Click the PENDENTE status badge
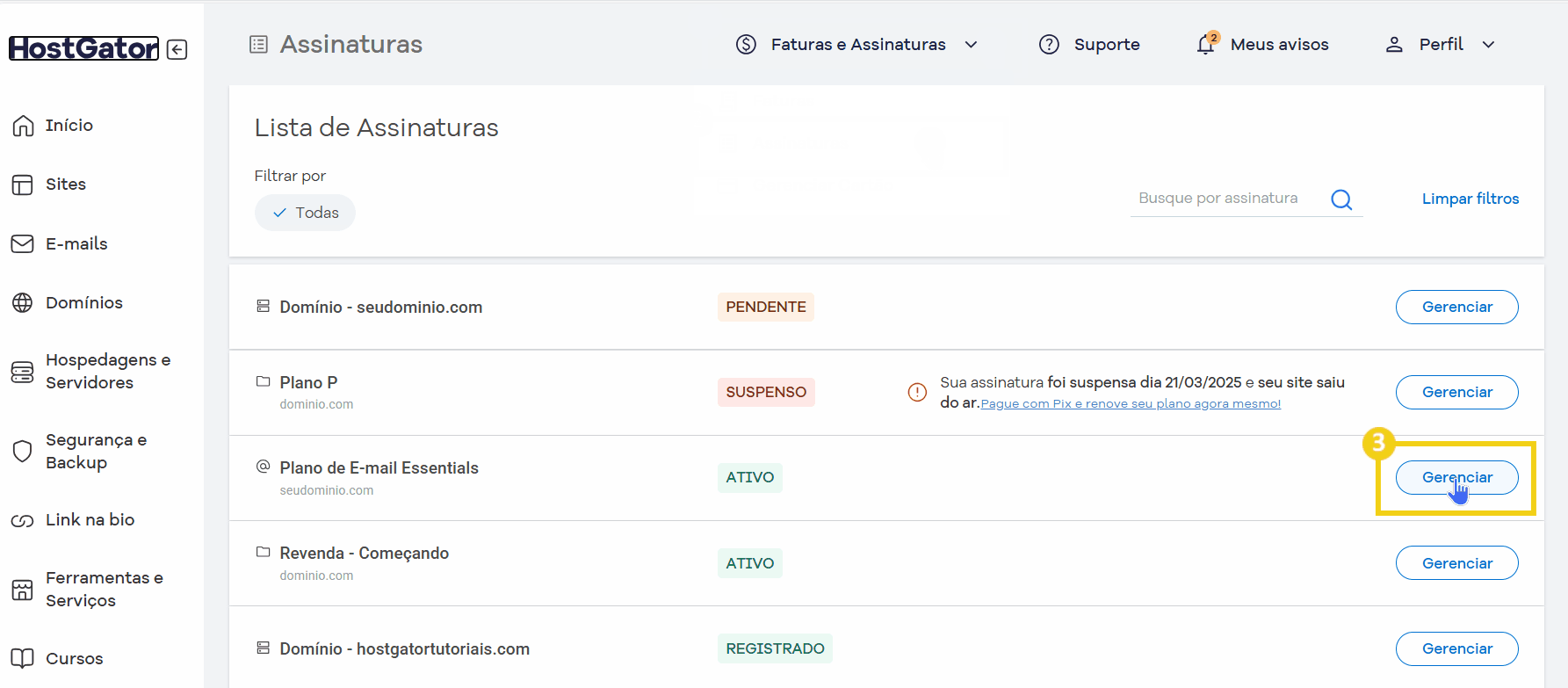 [766, 307]
